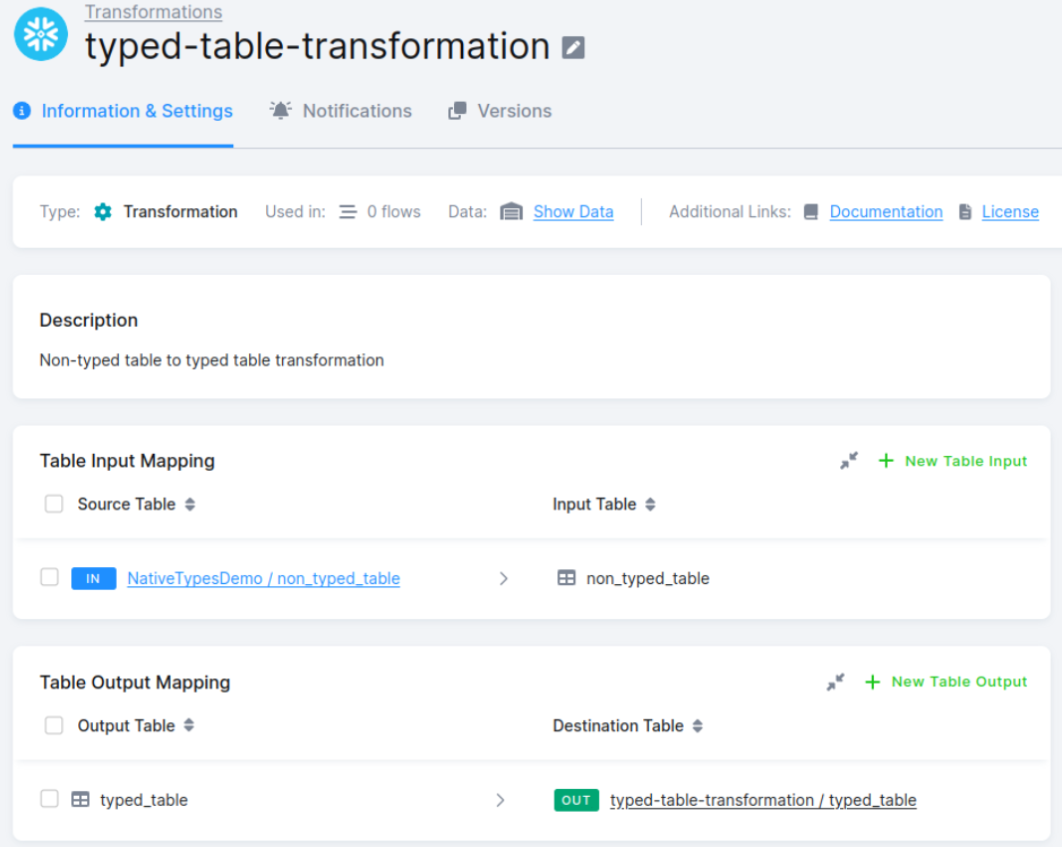Open the Show Data link
The height and width of the screenshot is (847, 1062).
click(574, 212)
